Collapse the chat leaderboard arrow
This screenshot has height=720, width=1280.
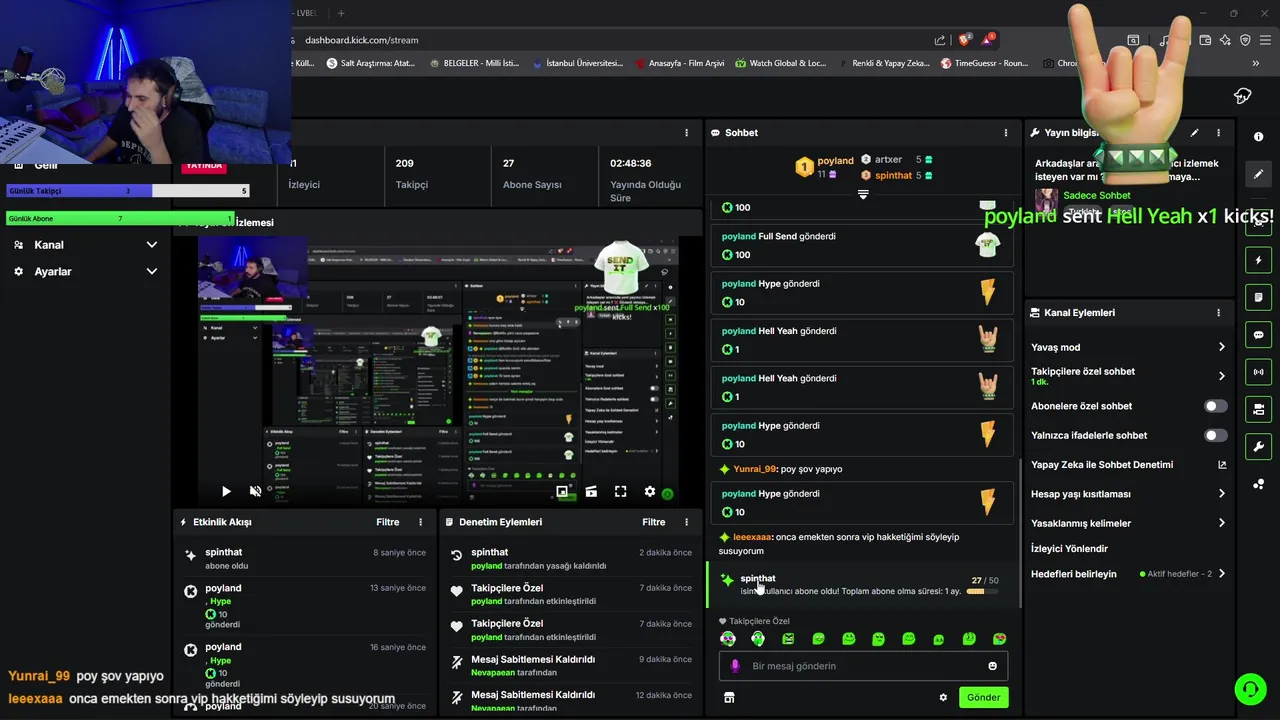pos(863,195)
